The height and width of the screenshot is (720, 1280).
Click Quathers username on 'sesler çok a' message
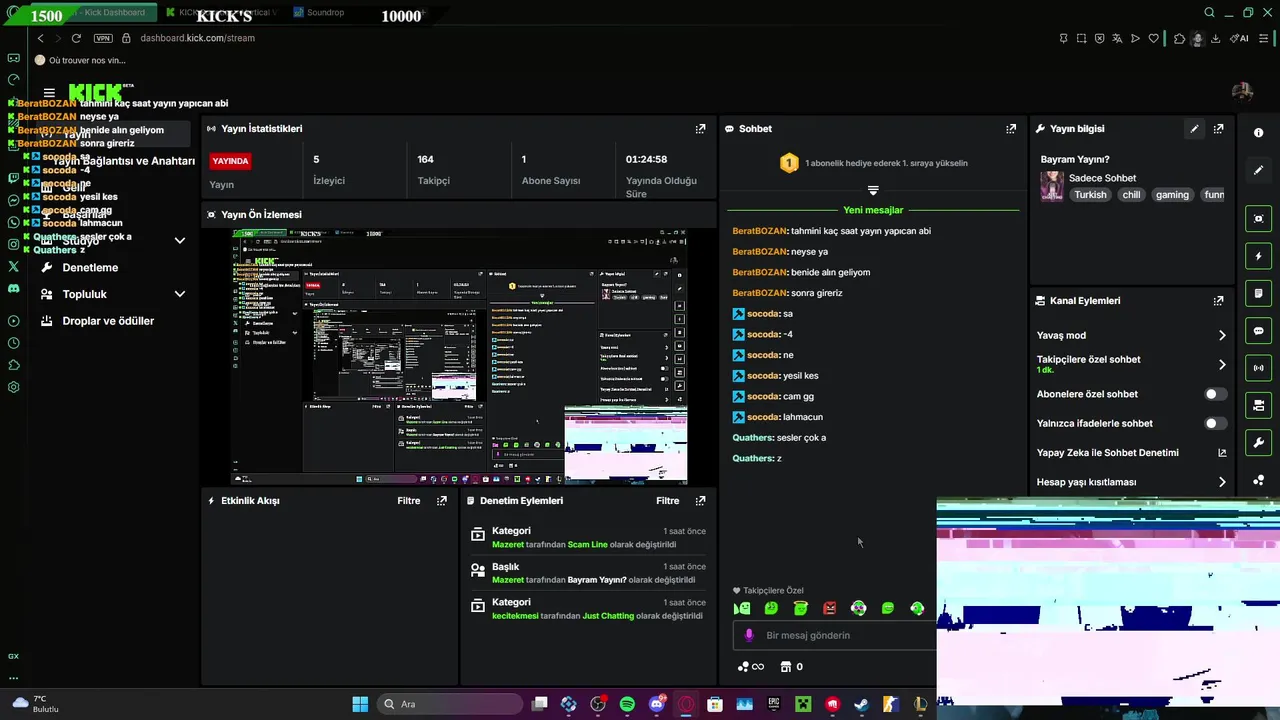pyautogui.click(x=753, y=438)
